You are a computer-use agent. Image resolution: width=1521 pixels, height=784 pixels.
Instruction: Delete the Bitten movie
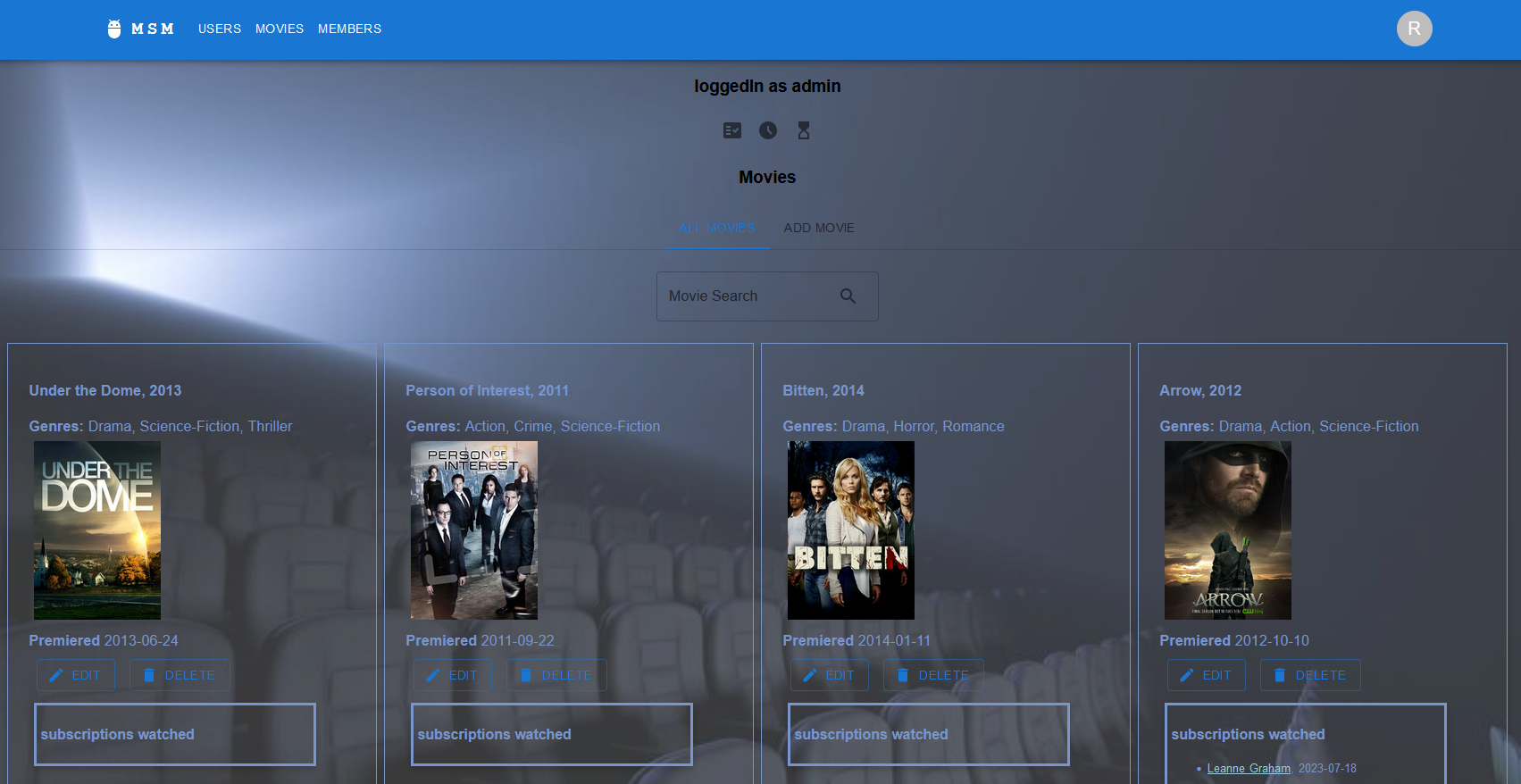tap(933, 675)
